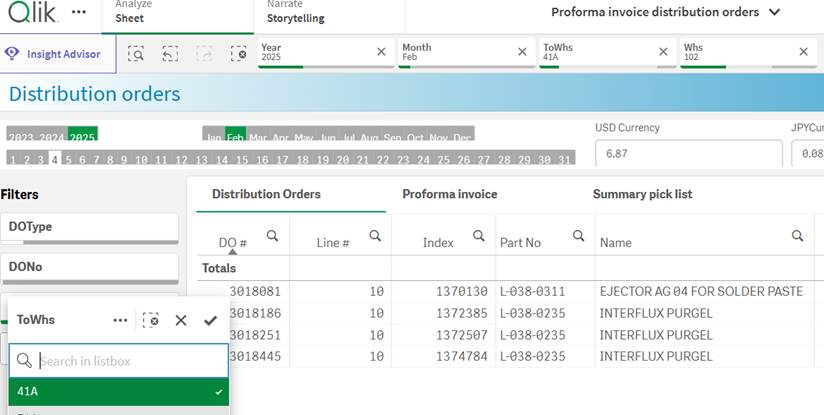Activate the smart search selections icon
Viewport: 824px width, 415px height.
[136, 54]
